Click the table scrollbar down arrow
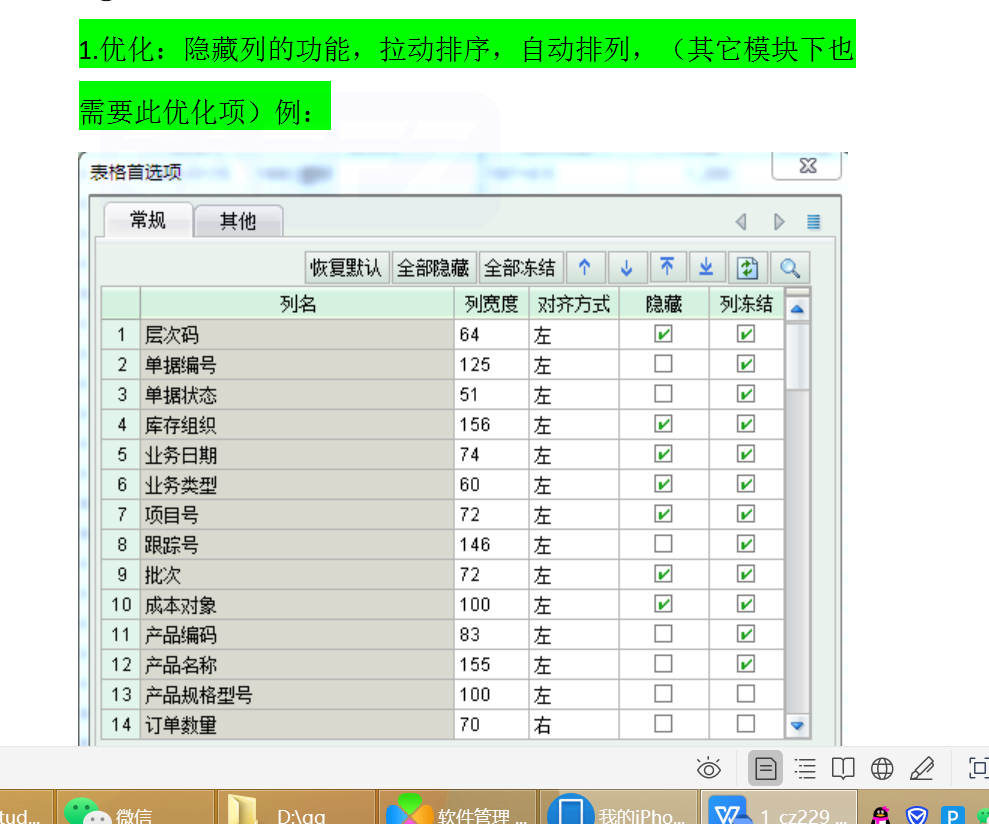The image size is (989, 824). 797,726
